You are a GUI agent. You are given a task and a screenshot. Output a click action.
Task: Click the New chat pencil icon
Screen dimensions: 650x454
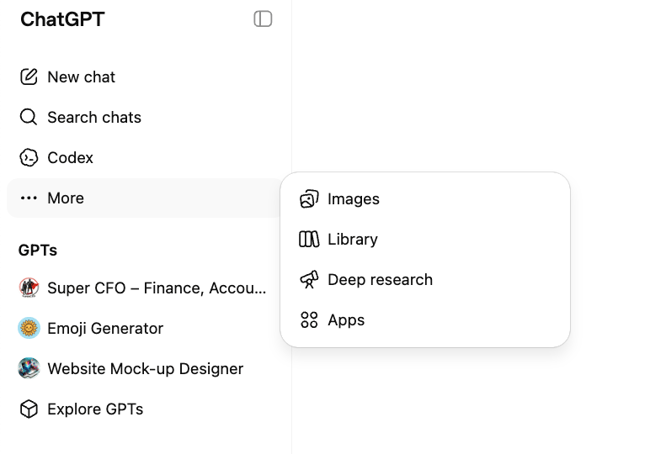(29, 77)
